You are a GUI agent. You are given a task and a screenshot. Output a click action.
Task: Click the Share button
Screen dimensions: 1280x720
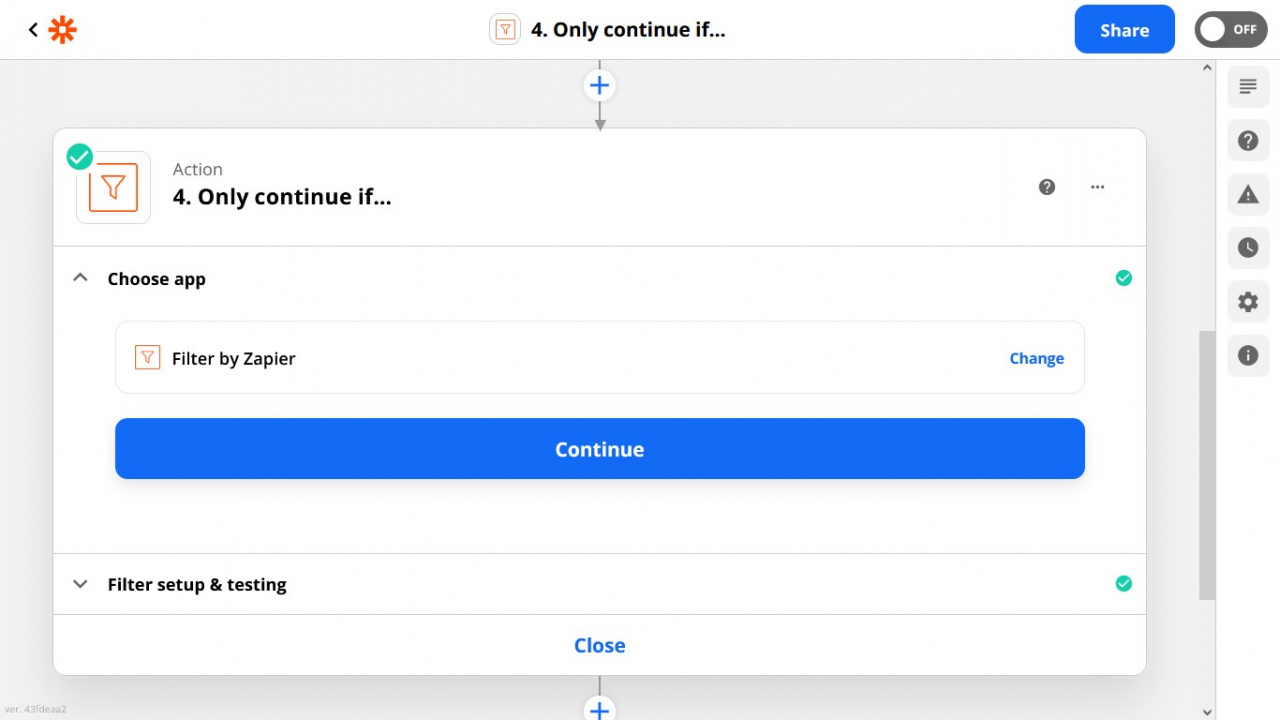[x=1125, y=30]
